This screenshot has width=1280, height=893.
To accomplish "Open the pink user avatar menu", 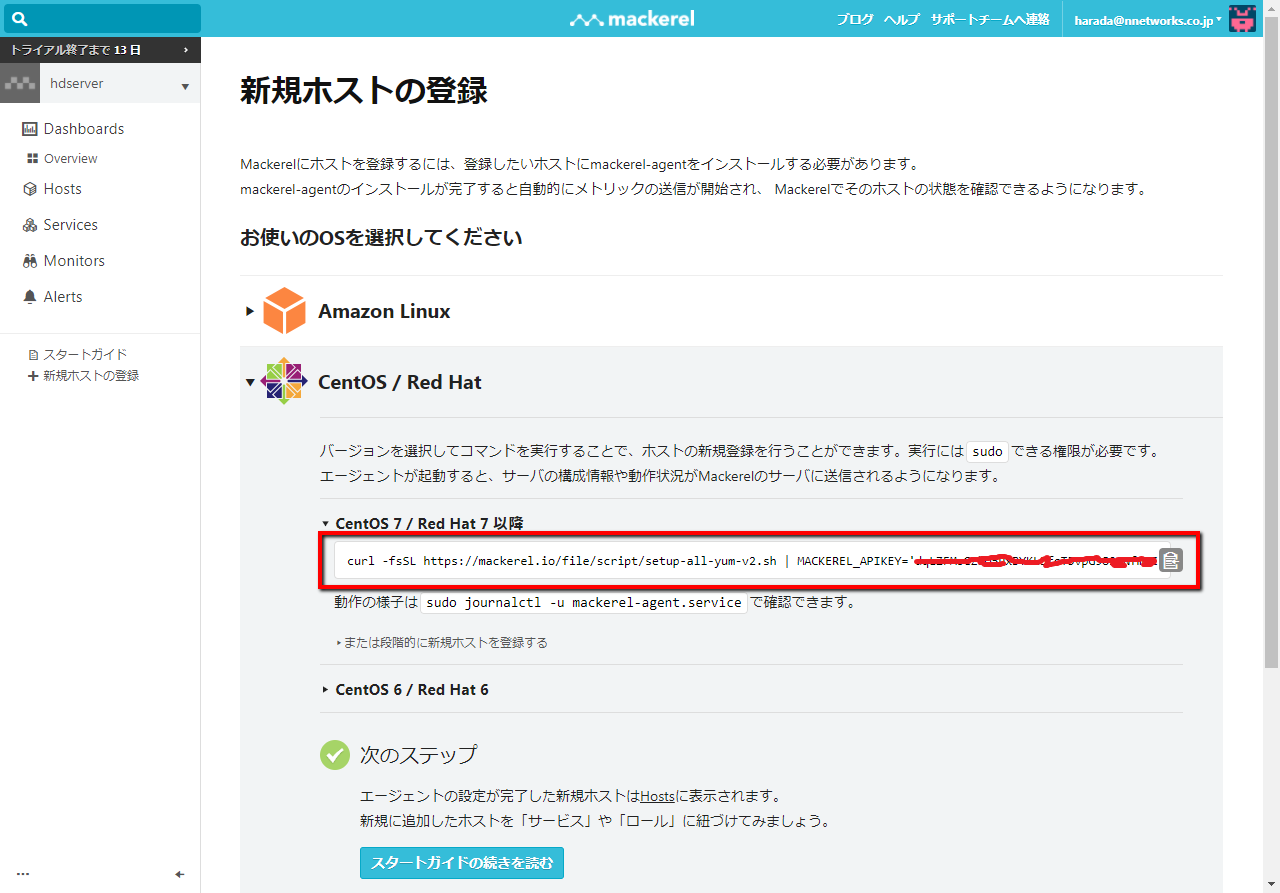I will click(1242, 19).
